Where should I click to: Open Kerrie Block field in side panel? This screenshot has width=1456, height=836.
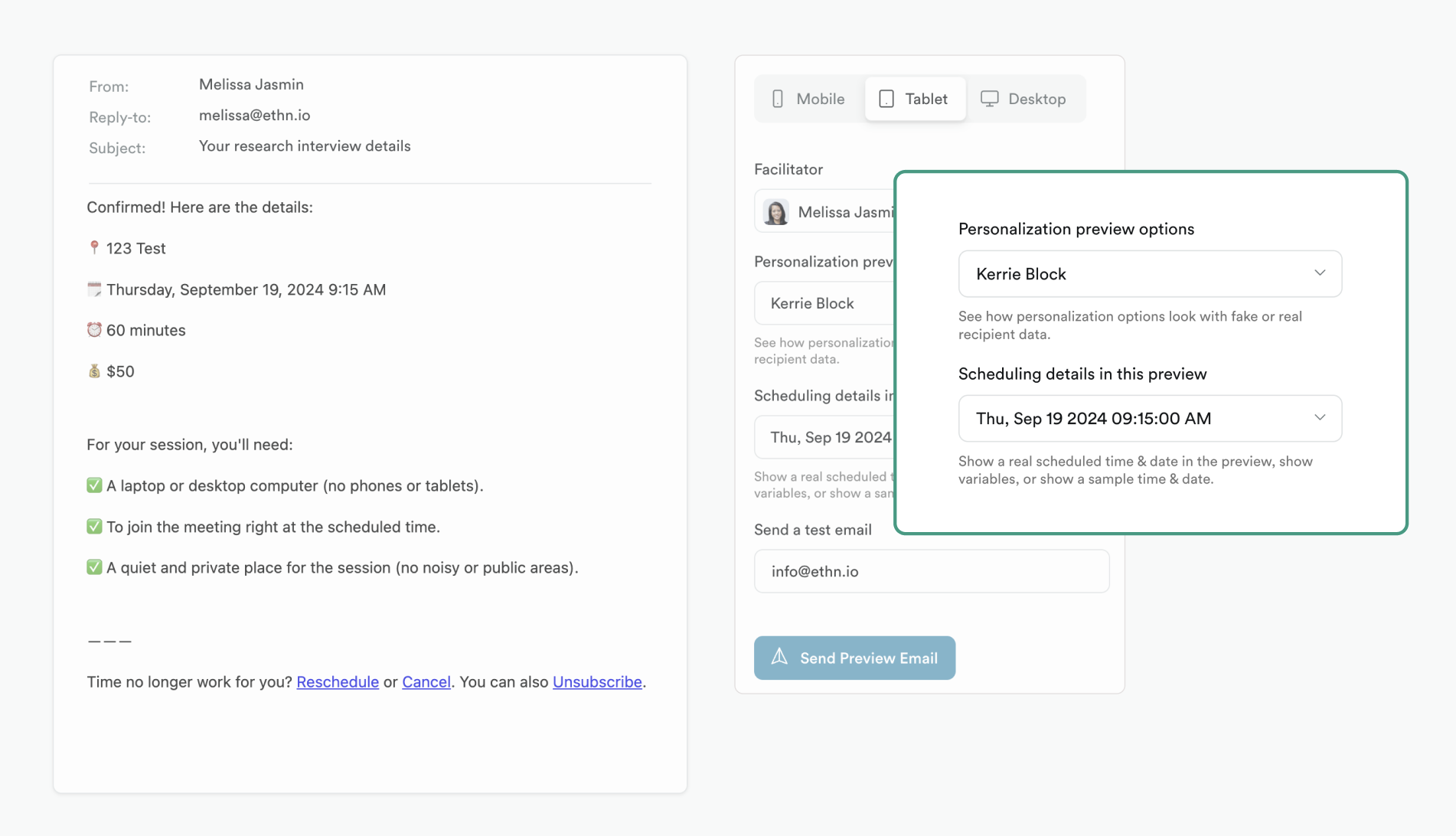click(824, 303)
